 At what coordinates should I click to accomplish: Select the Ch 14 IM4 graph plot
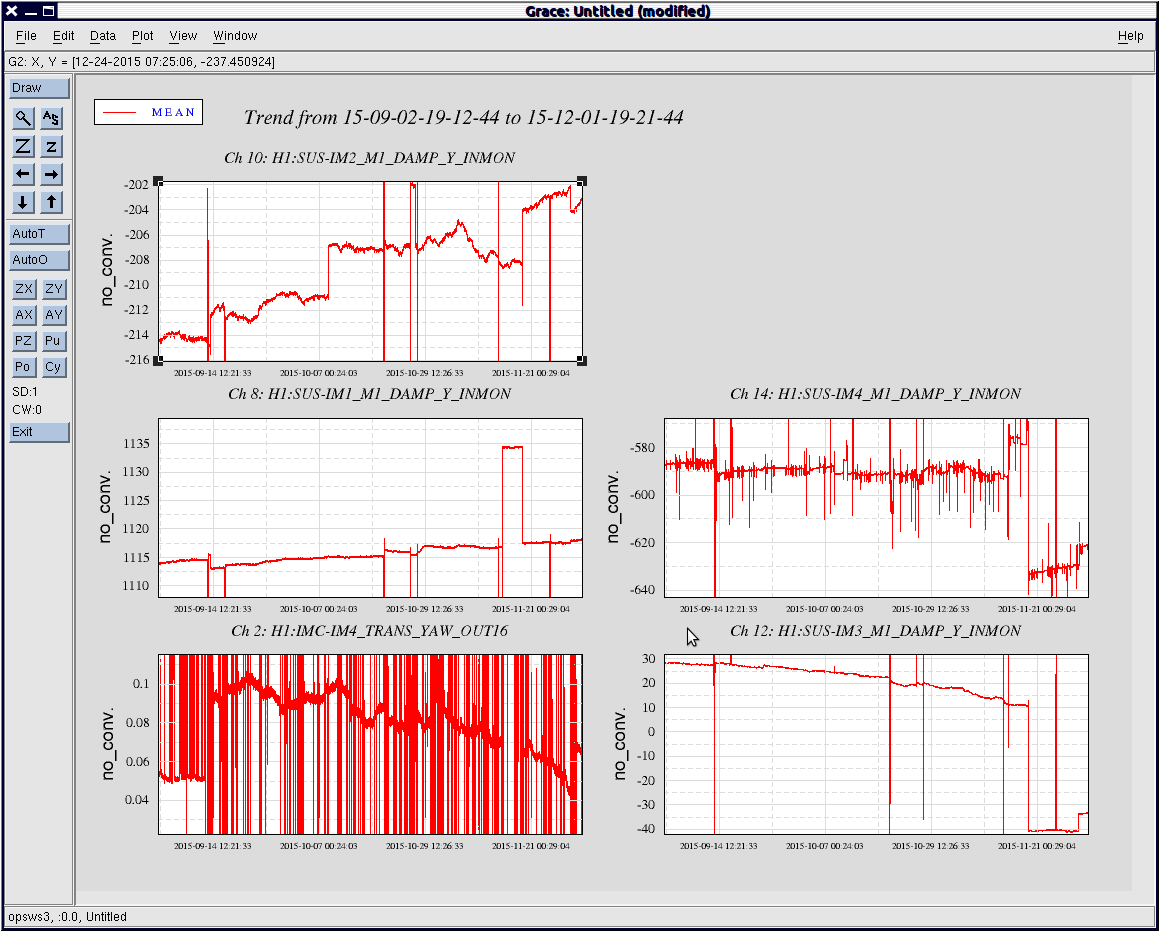tap(876, 507)
